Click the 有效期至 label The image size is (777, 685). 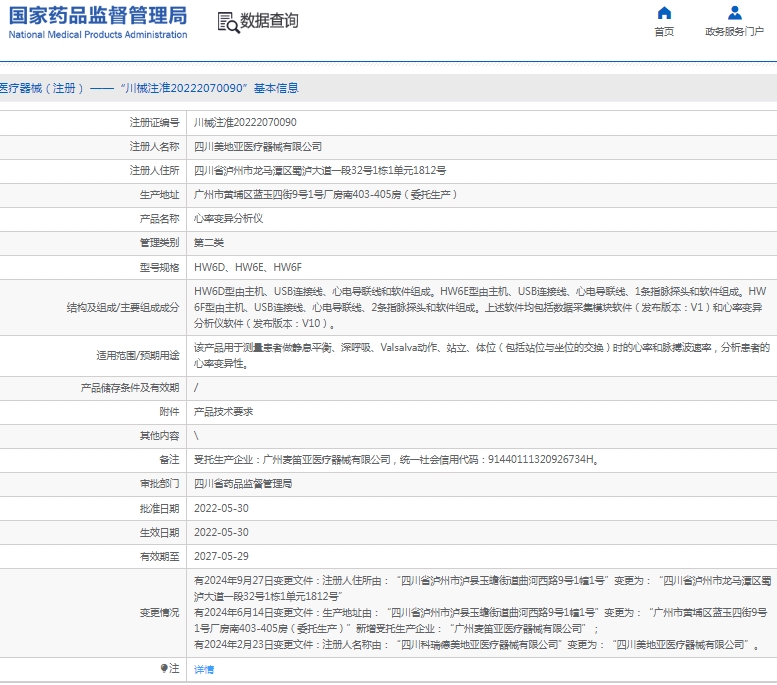tap(159, 557)
